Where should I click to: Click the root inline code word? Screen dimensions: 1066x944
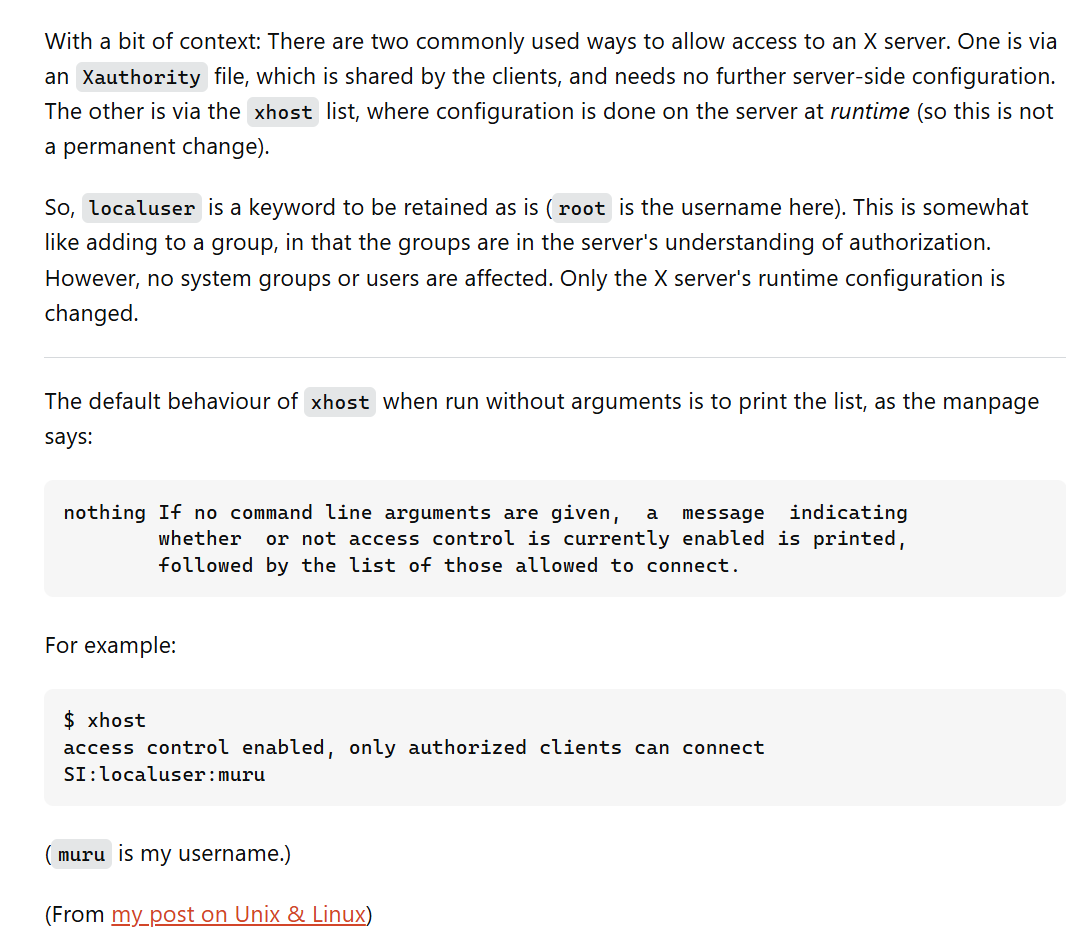point(582,208)
